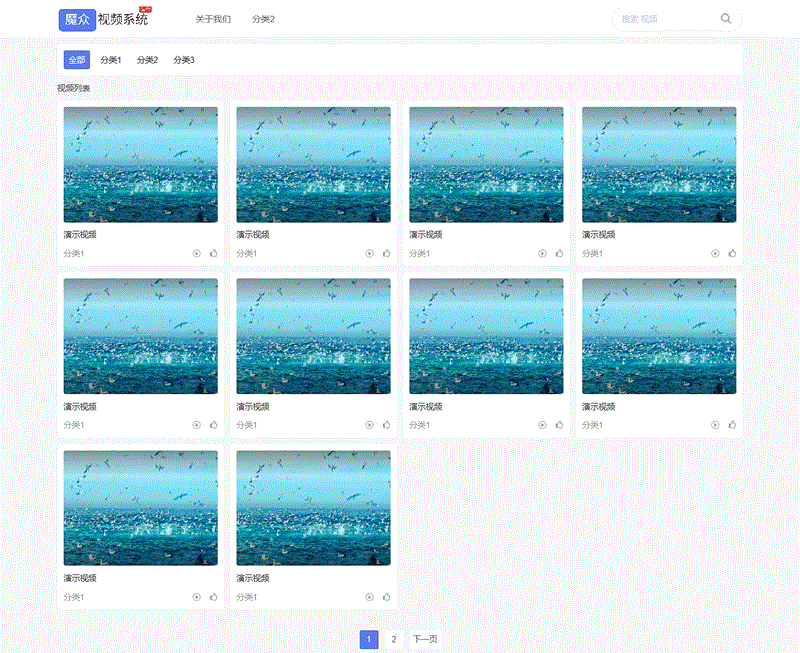Click the search magnifier icon
The height and width of the screenshot is (653, 800).
(x=726, y=19)
